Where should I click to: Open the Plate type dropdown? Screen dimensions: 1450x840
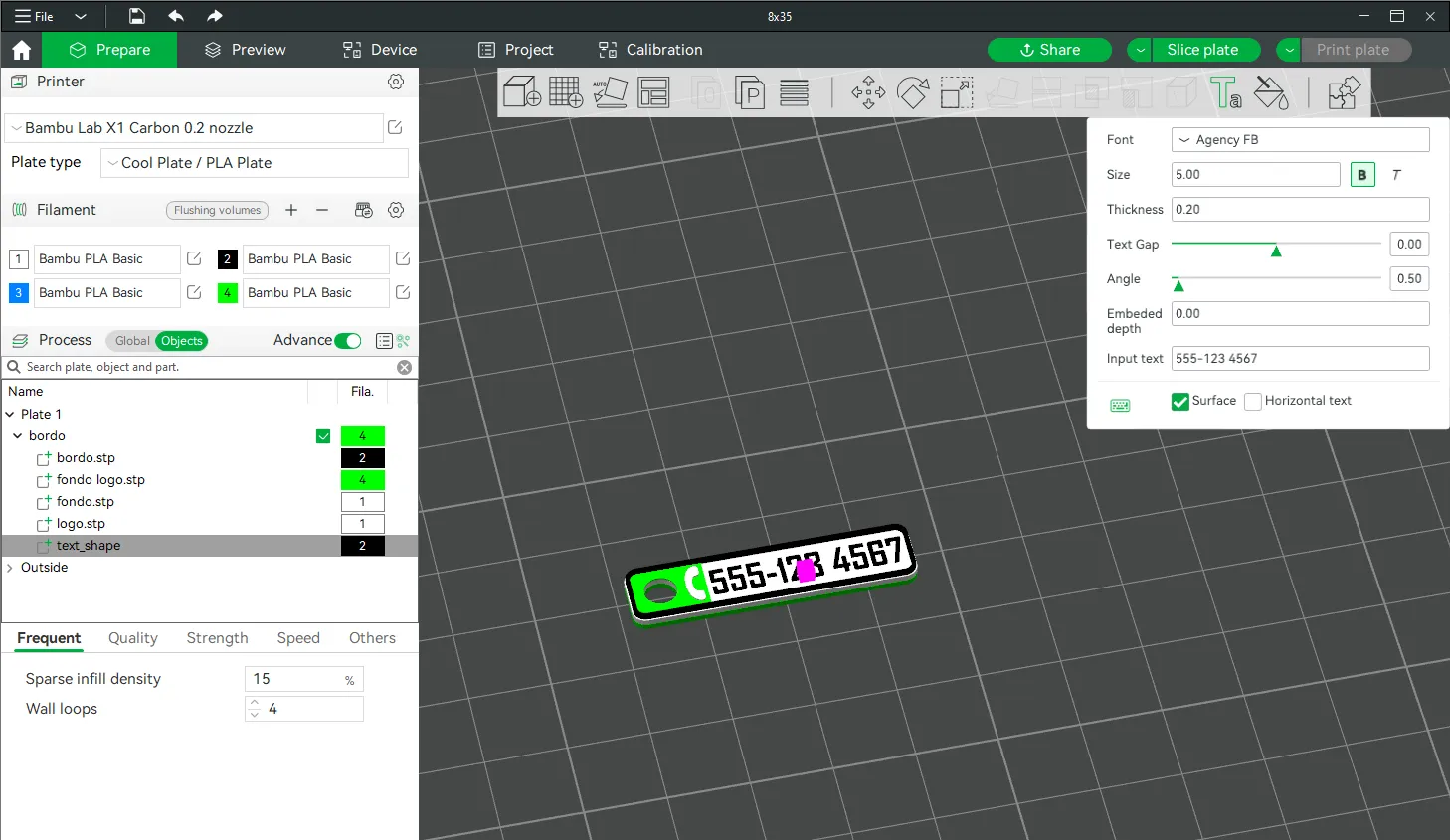point(255,163)
